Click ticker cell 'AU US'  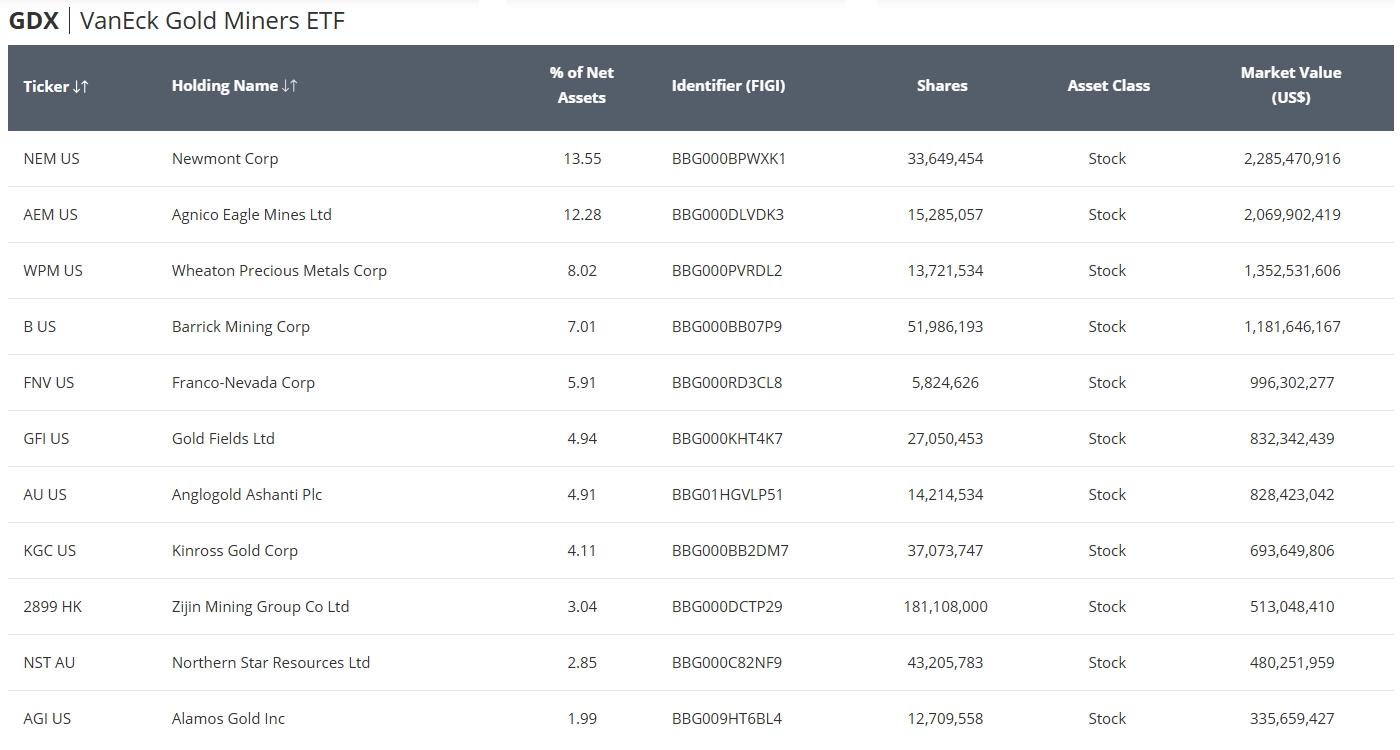45,495
